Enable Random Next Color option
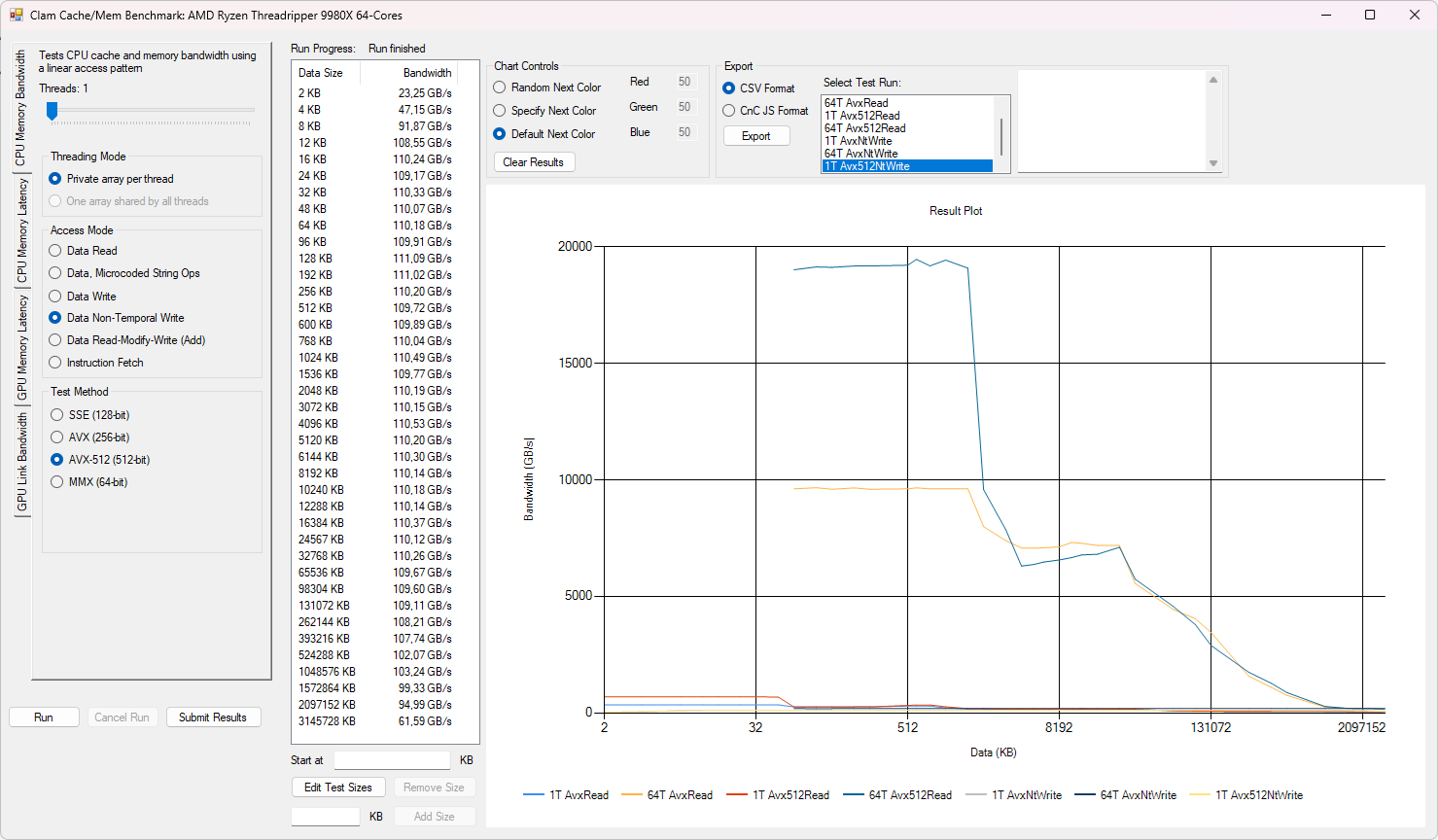This screenshot has height=840, width=1438. coord(547,87)
